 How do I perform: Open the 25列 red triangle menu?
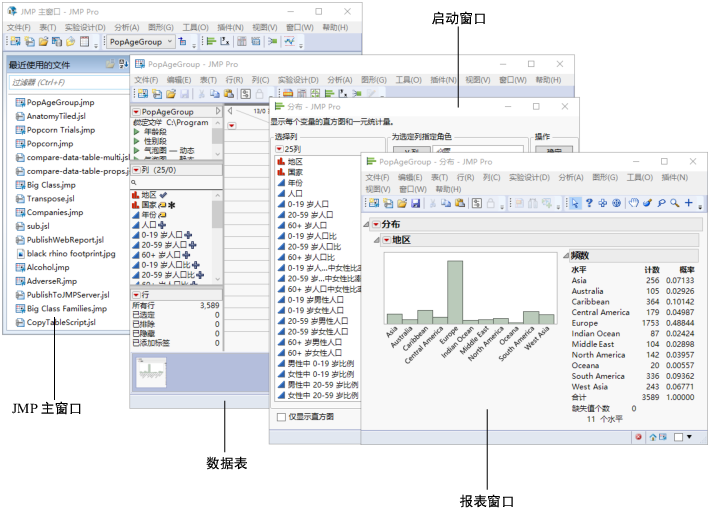(279, 149)
